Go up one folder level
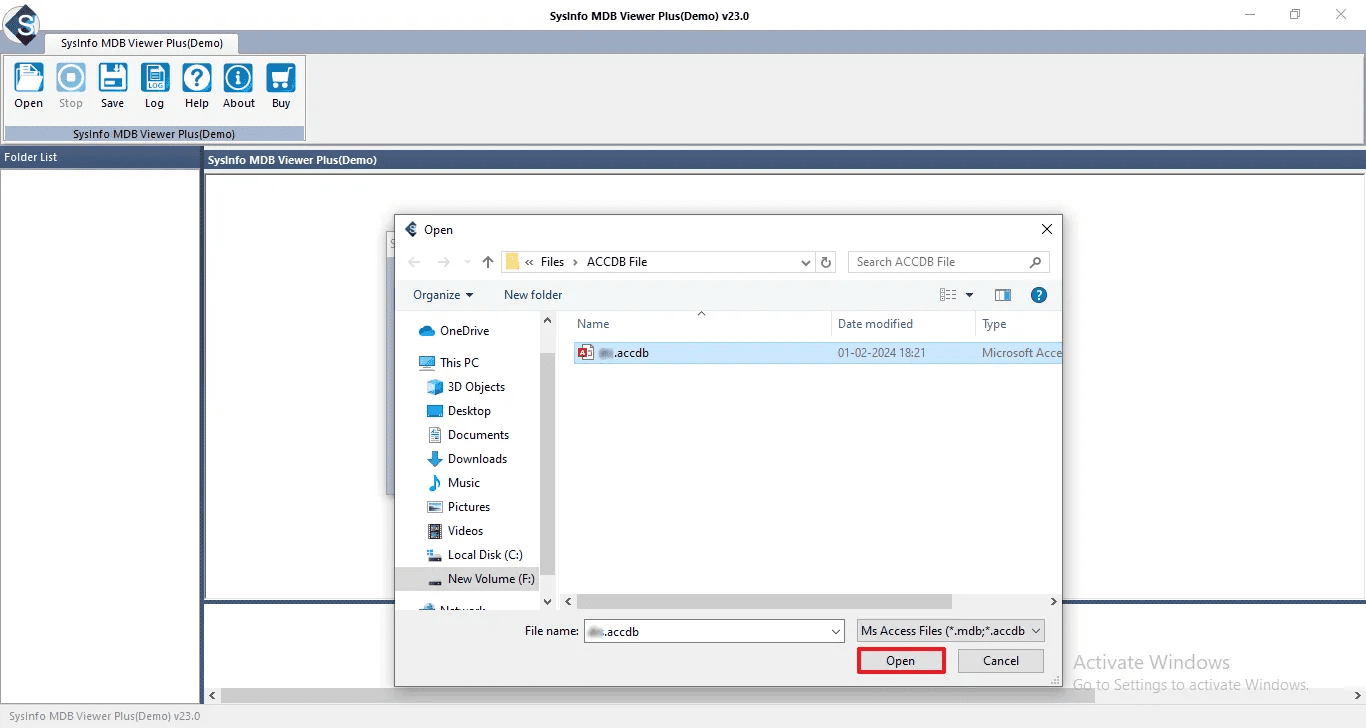 pyautogui.click(x=488, y=262)
